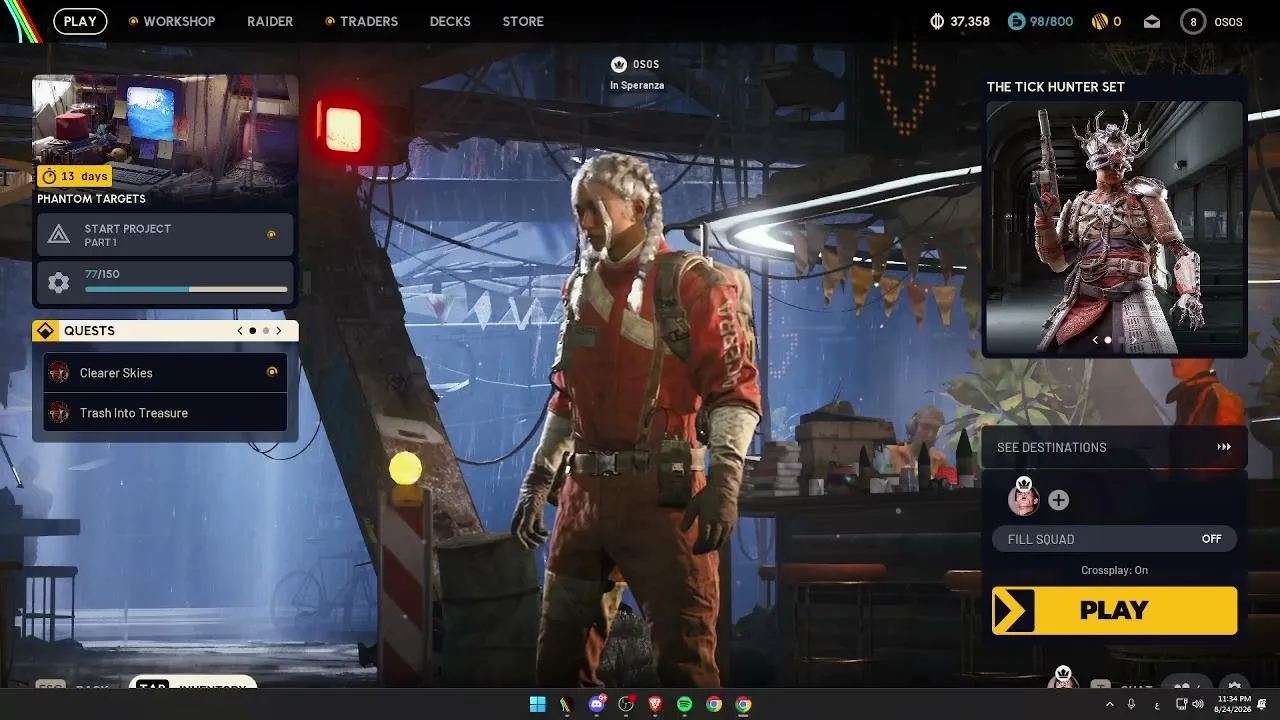Open the Windows Start menu
Image resolution: width=1280 pixels, height=720 pixels.
[x=537, y=704]
